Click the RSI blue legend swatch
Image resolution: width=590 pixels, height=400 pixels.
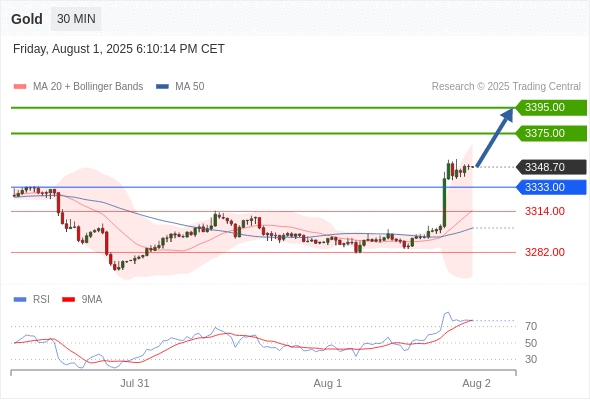click(20, 300)
